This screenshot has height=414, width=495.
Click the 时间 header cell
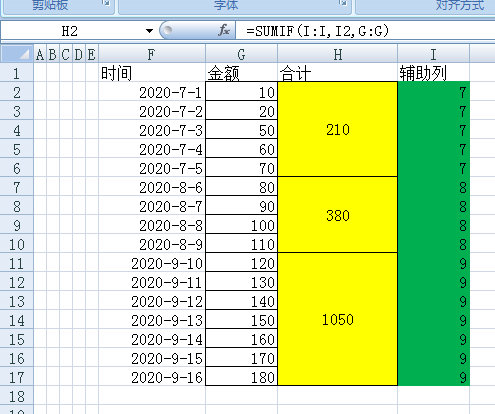pos(152,72)
